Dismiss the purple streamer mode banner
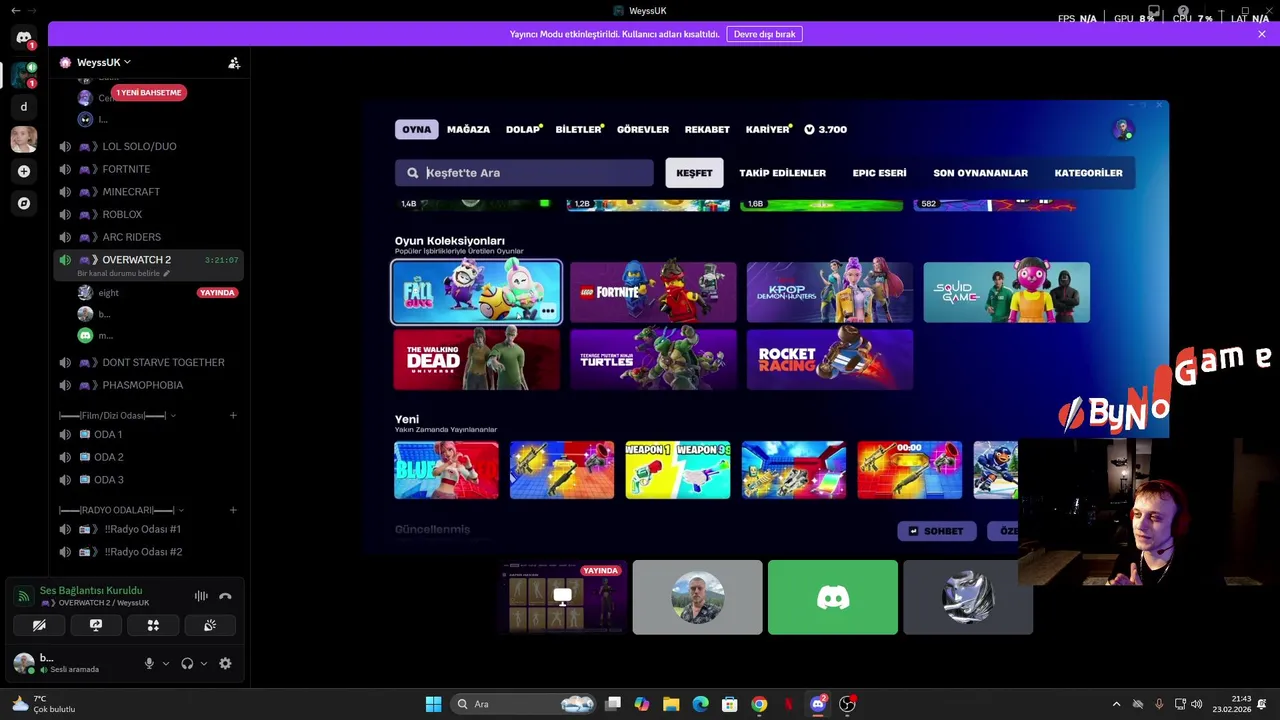The height and width of the screenshot is (720, 1280). pyautogui.click(x=1262, y=34)
